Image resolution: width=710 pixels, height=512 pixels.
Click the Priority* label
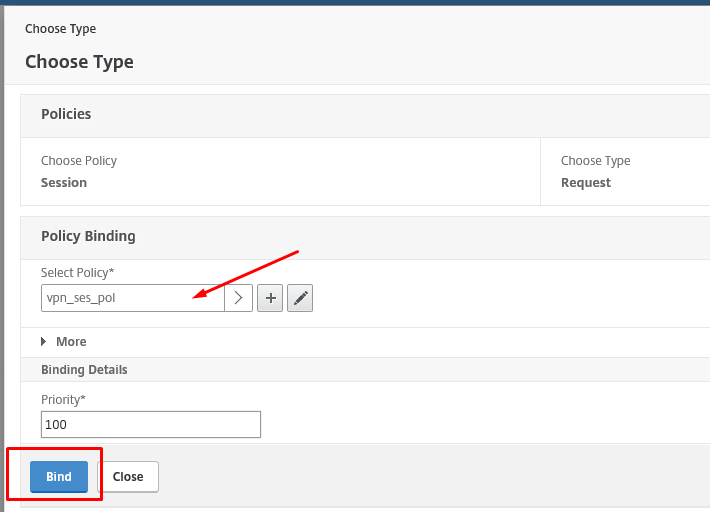pyautogui.click(x=63, y=399)
